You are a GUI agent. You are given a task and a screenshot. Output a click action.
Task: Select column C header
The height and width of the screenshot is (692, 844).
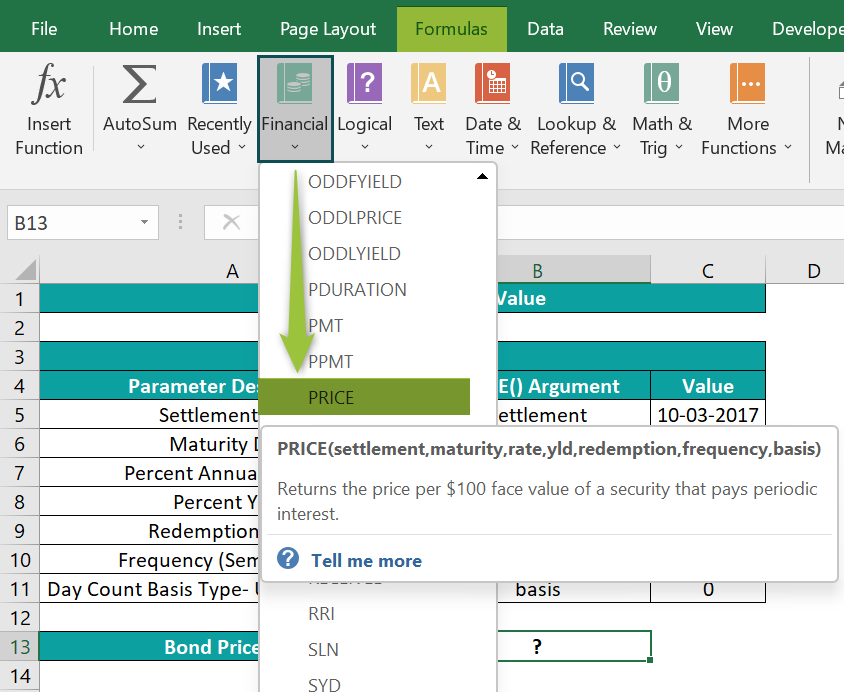click(x=708, y=271)
